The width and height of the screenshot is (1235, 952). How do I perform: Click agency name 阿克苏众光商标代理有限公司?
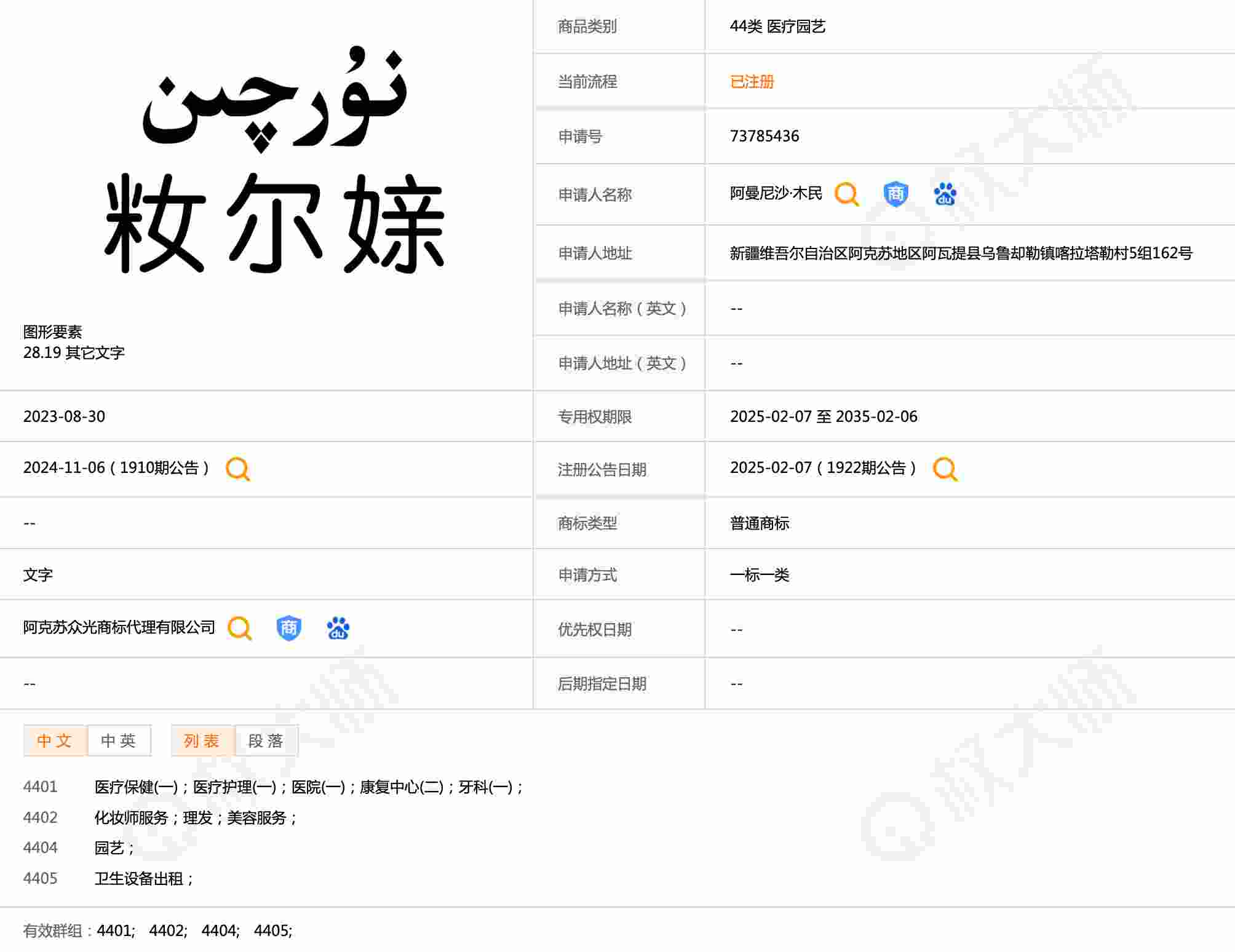[119, 627]
